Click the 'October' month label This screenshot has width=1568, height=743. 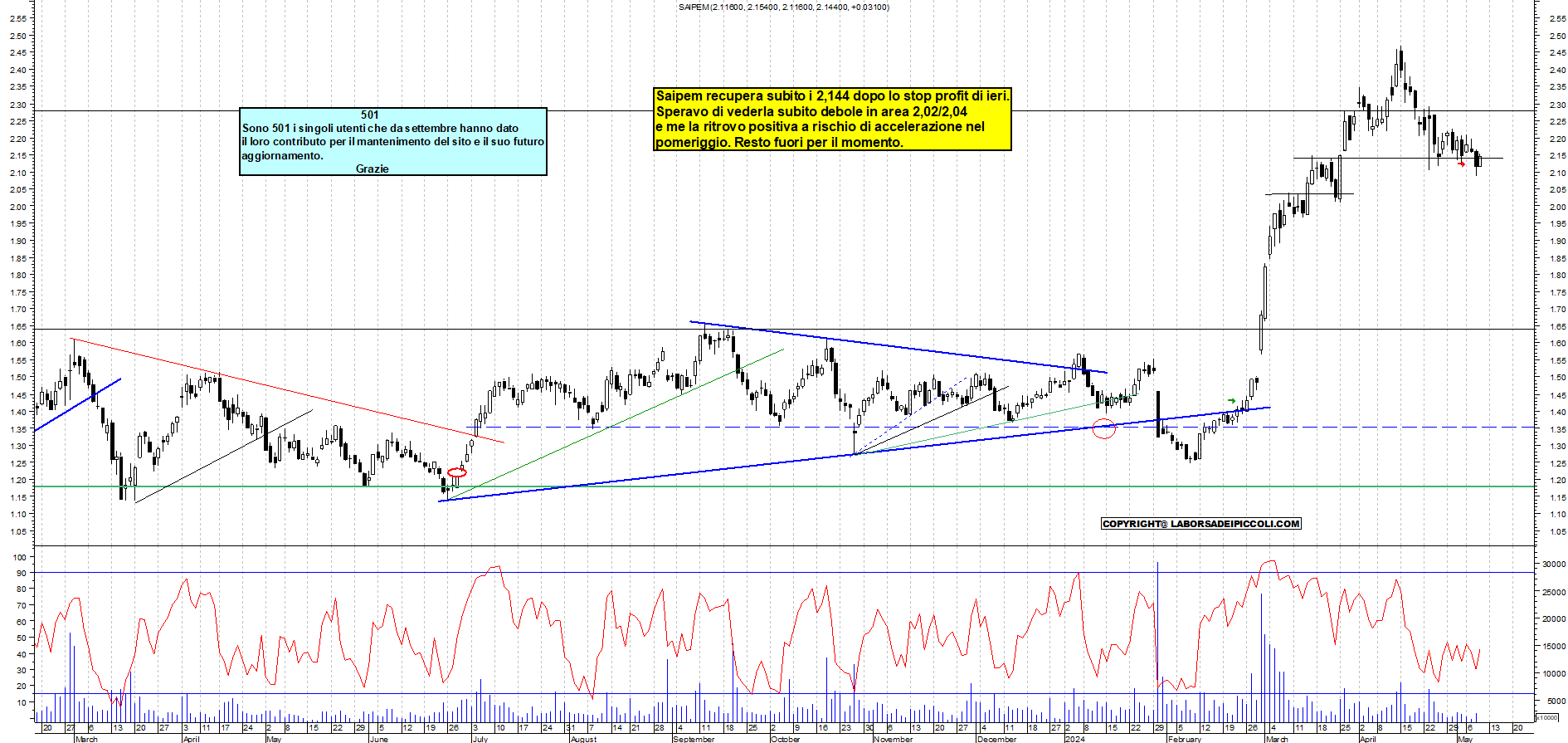pyautogui.click(x=786, y=739)
